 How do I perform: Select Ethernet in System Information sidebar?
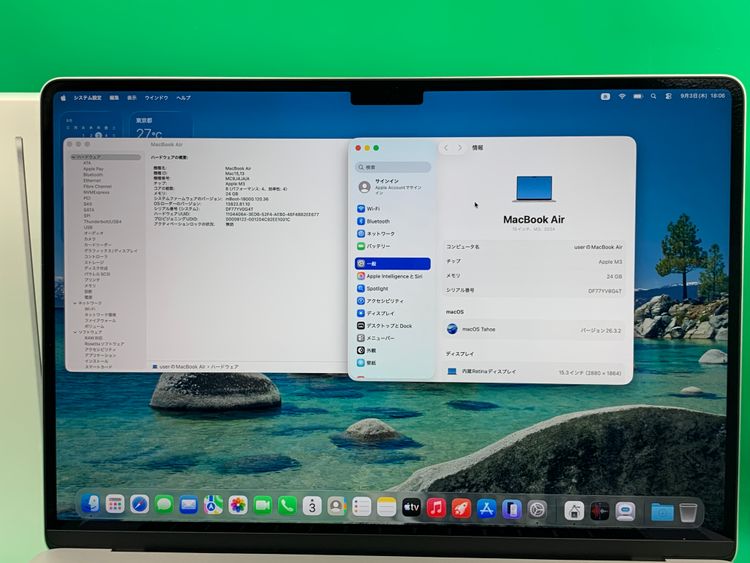(92, 181)
